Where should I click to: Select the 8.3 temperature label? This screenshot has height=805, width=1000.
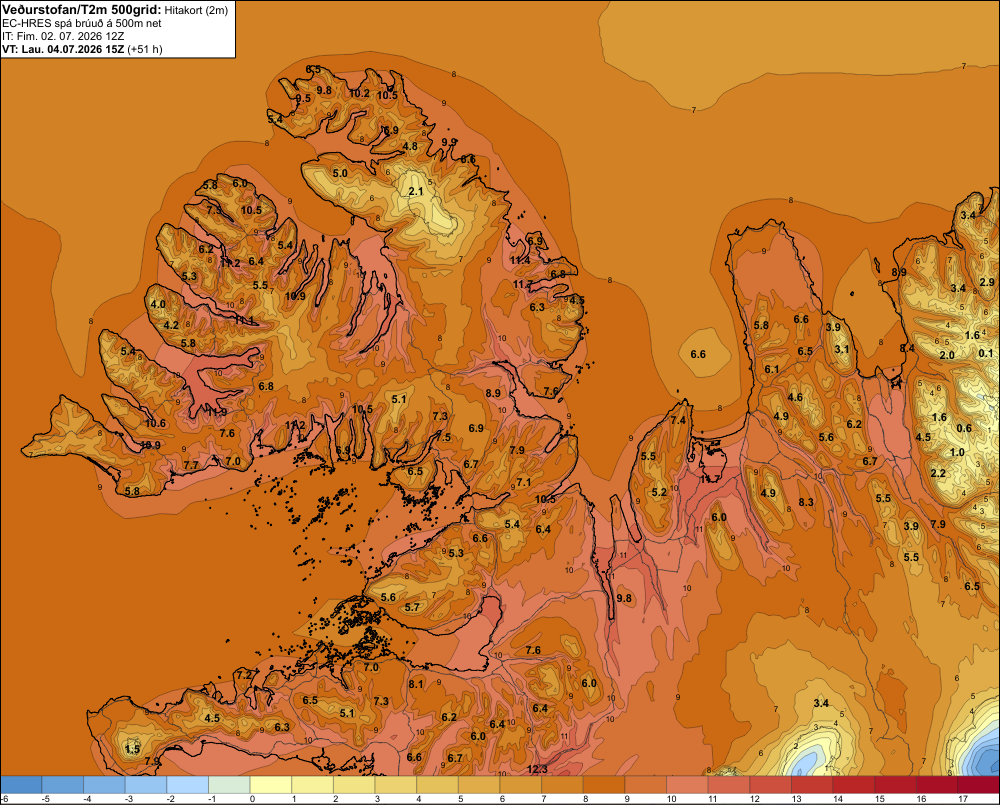click(806, 502)
